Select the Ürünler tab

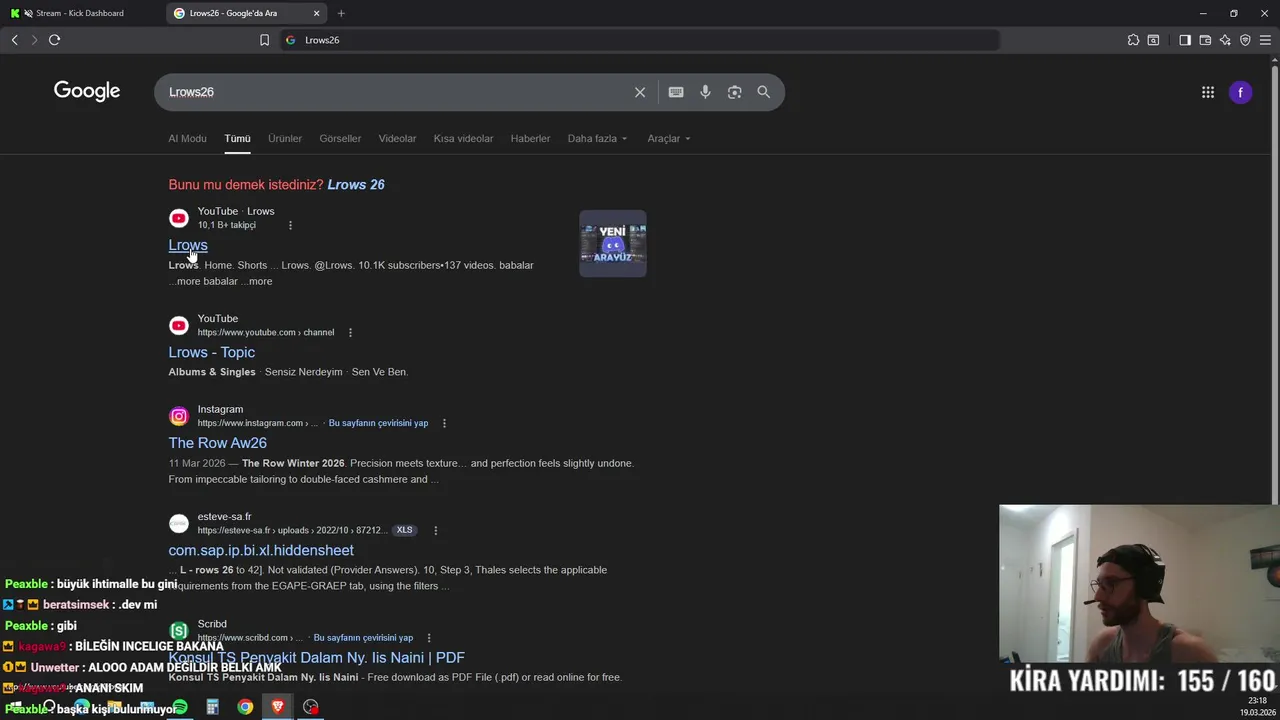pyautogui.click(x=285, y=139)
